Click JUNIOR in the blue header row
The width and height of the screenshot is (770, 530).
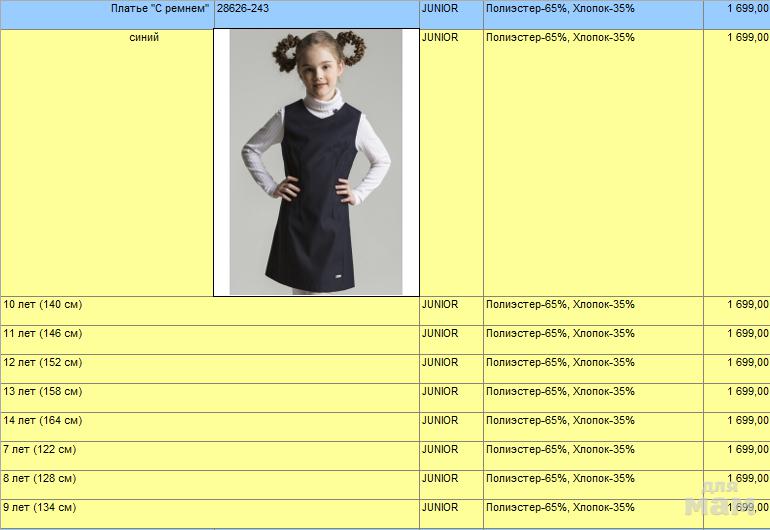click(440, 9)
